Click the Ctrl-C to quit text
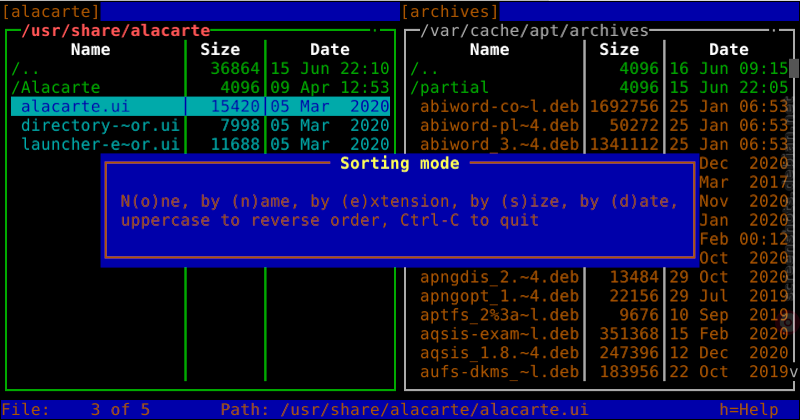 (x=469, y=220)
